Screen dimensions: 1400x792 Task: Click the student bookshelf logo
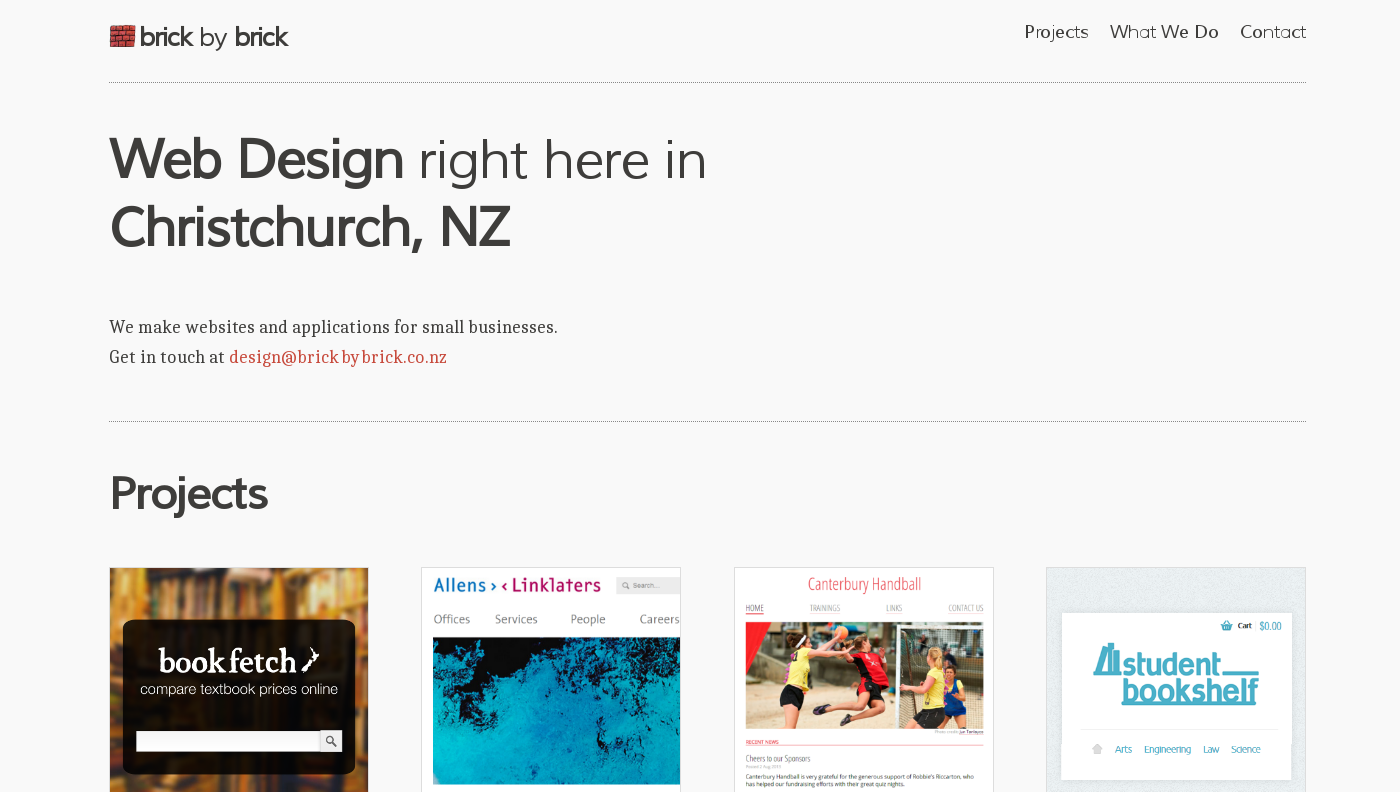[1176, 674]
